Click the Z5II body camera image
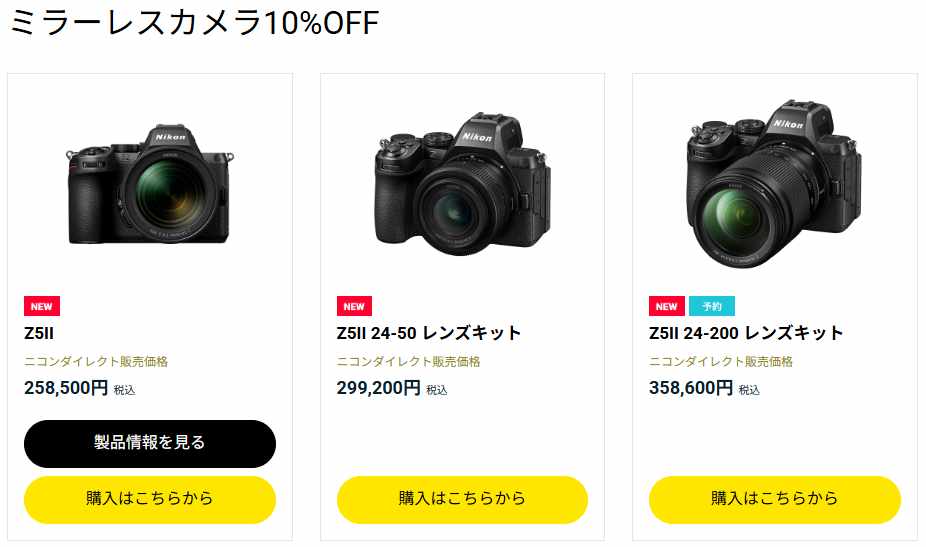The image size is (926, 547). pos(149,185)
